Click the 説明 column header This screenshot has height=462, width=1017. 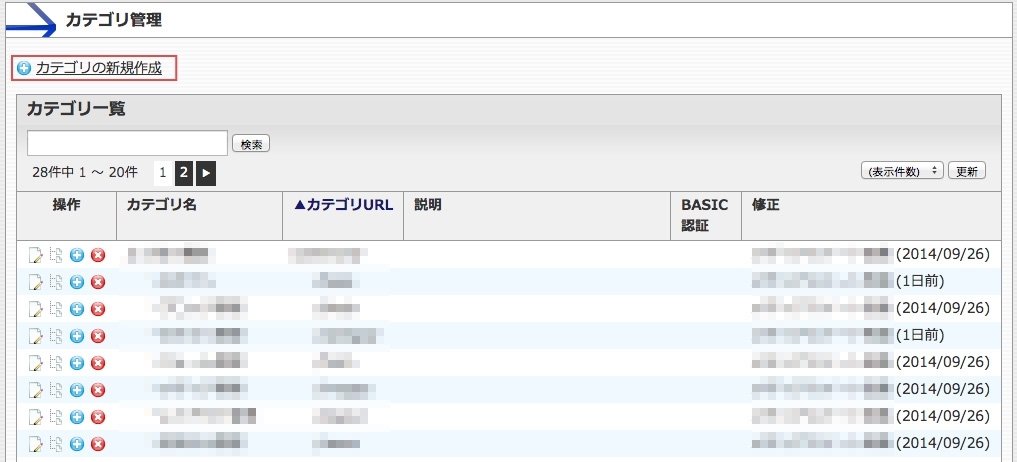click(428, 205)
